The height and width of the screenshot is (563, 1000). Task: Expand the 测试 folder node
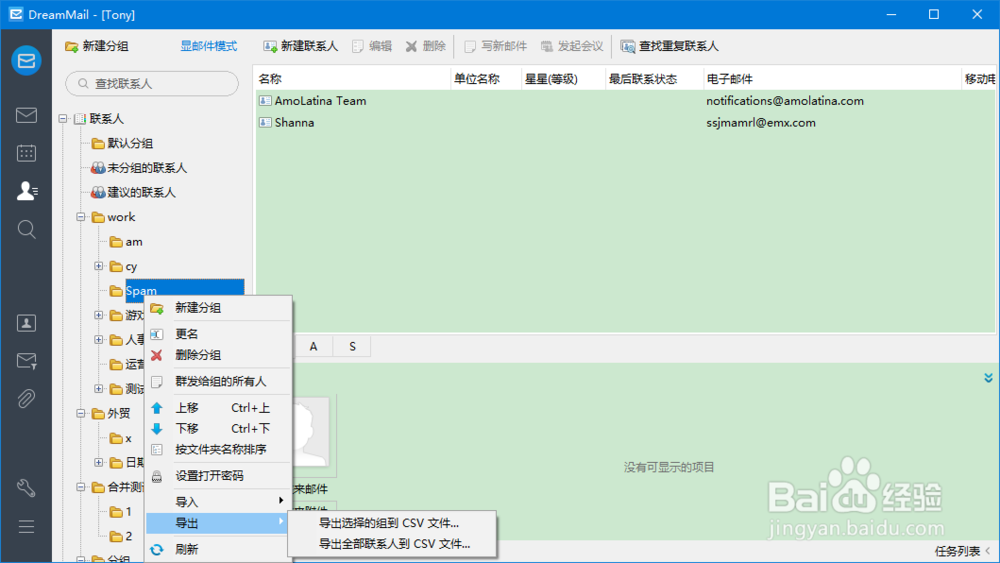[x=99, y=389]
